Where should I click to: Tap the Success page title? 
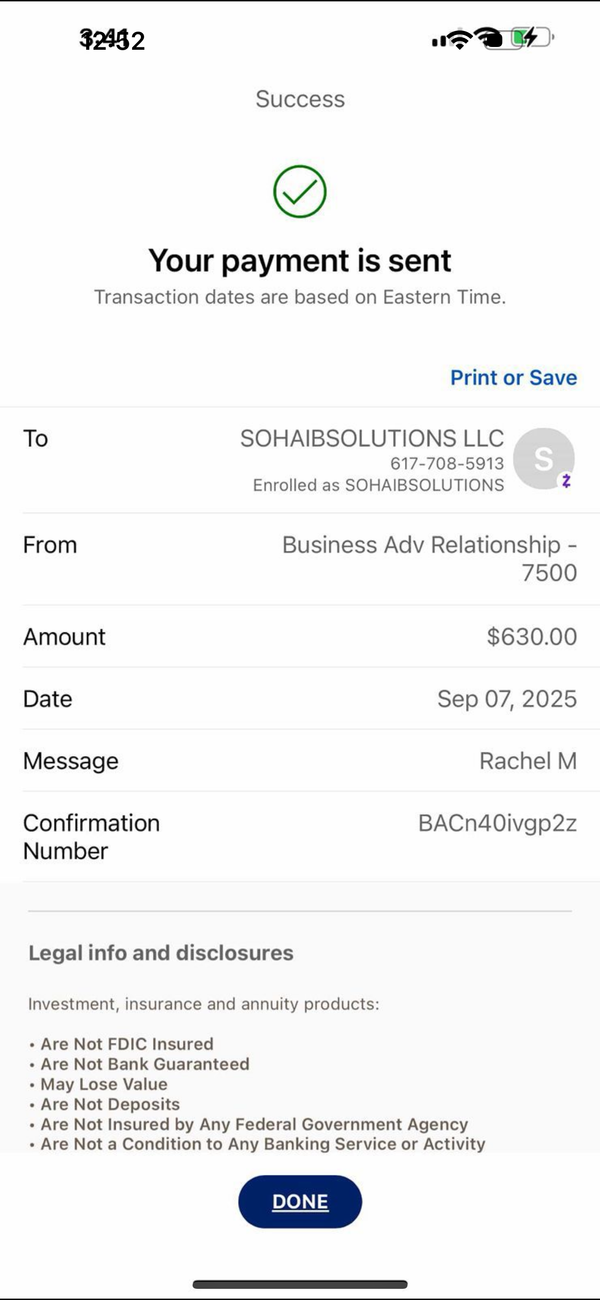click(300, 99)
